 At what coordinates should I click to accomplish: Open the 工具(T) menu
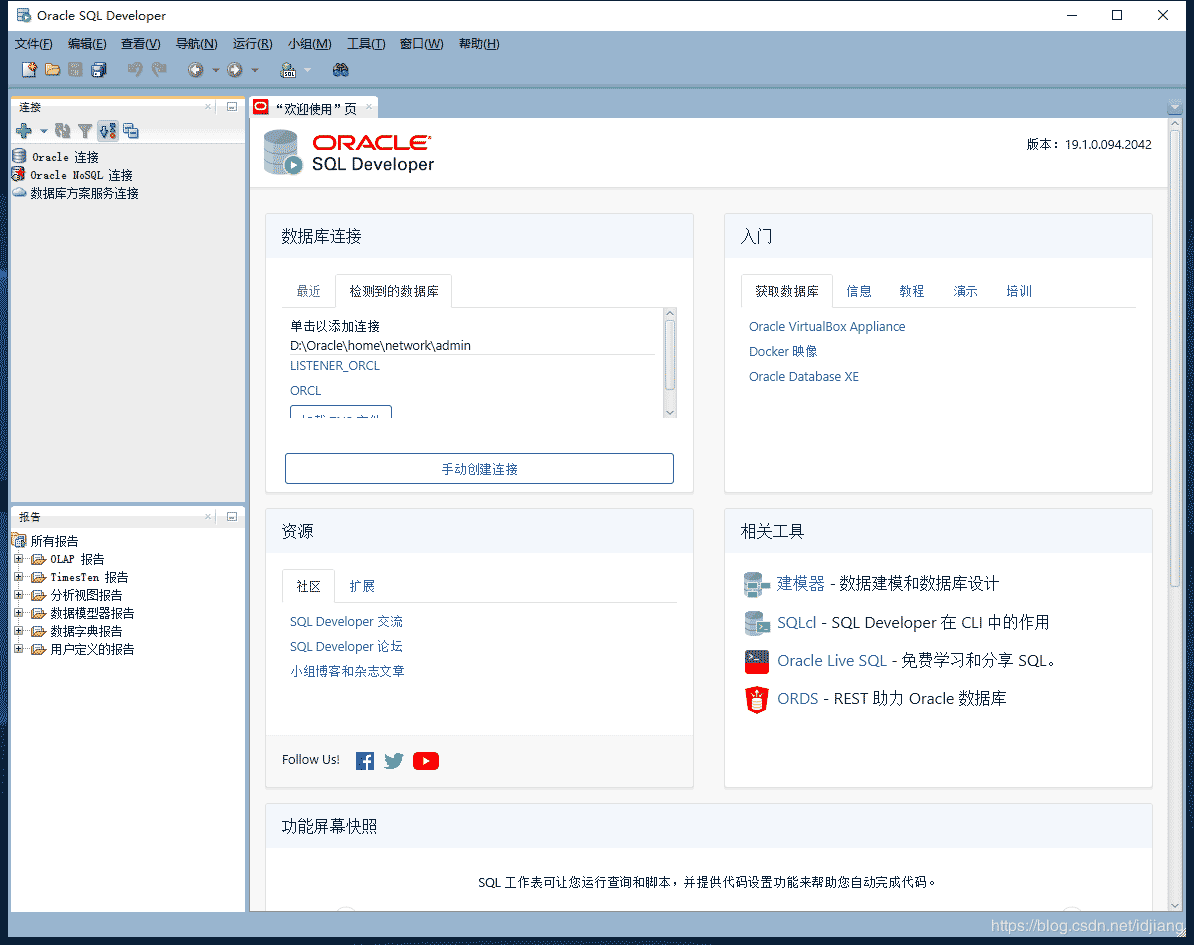coord(366,44)
